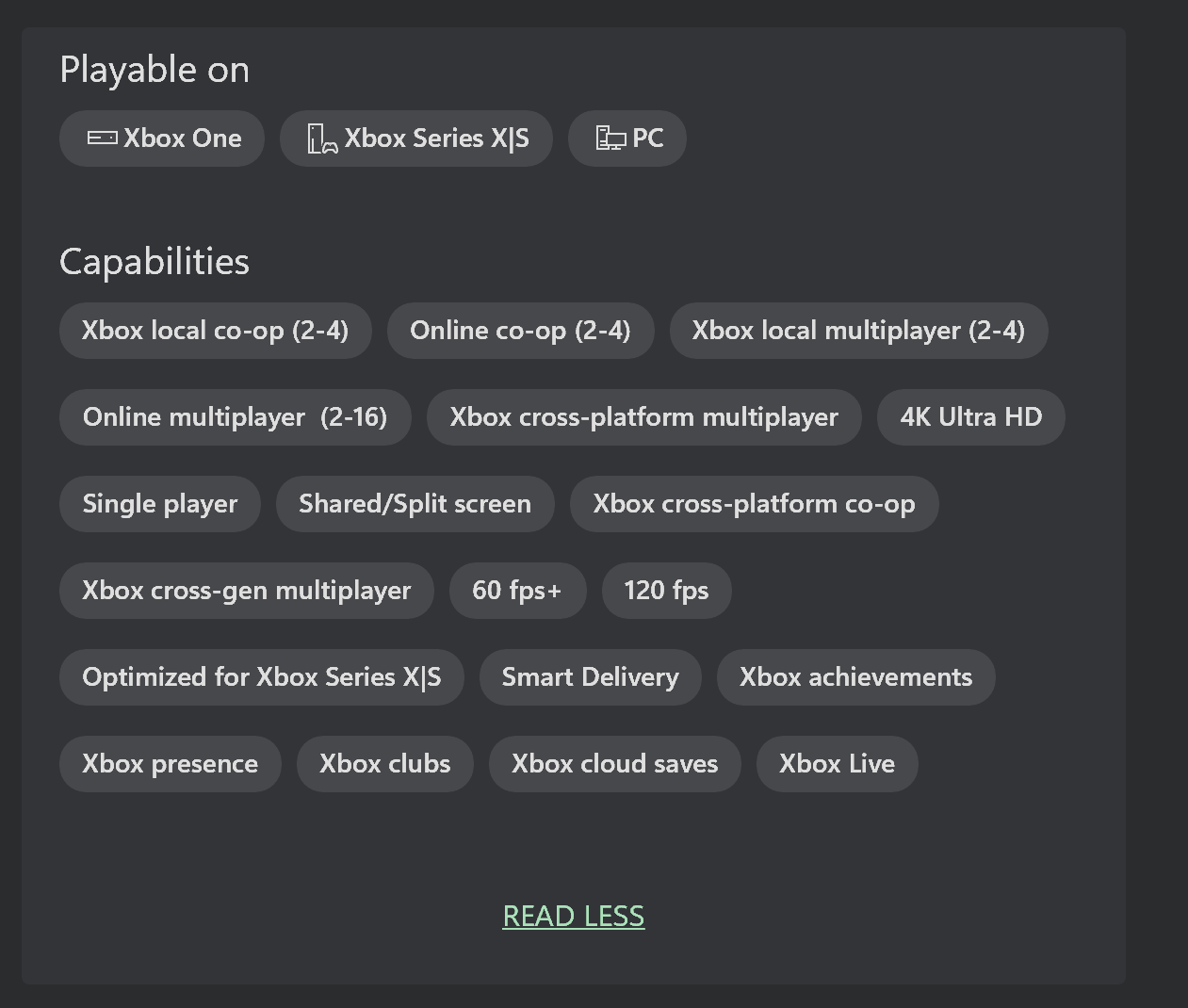Choose the 4K Ultra HD capability
This screenshot has width=1188, height=1008.
coord(970,417)
